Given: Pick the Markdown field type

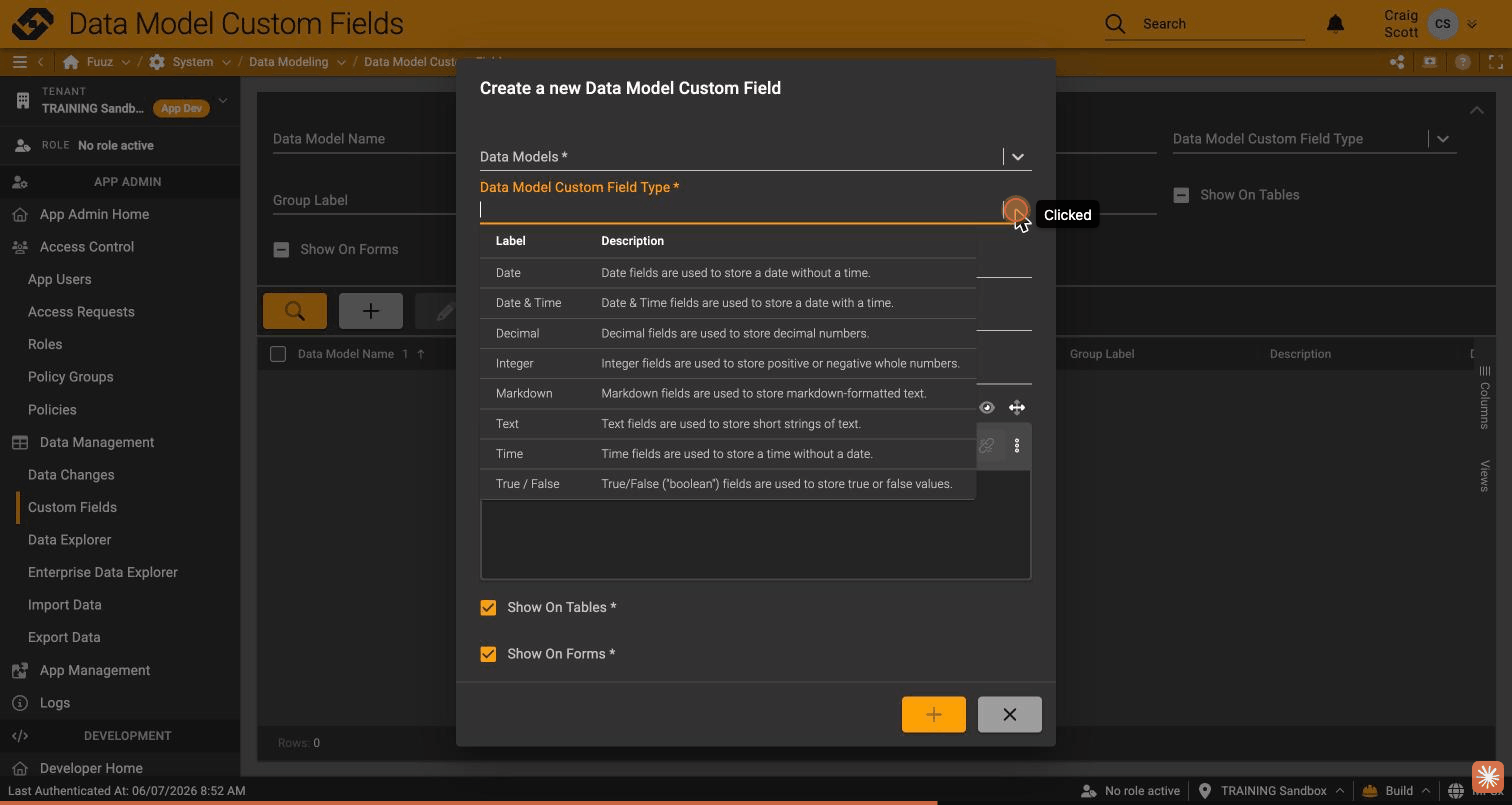Looking at the screenshot, I should (x=728, y=393).
